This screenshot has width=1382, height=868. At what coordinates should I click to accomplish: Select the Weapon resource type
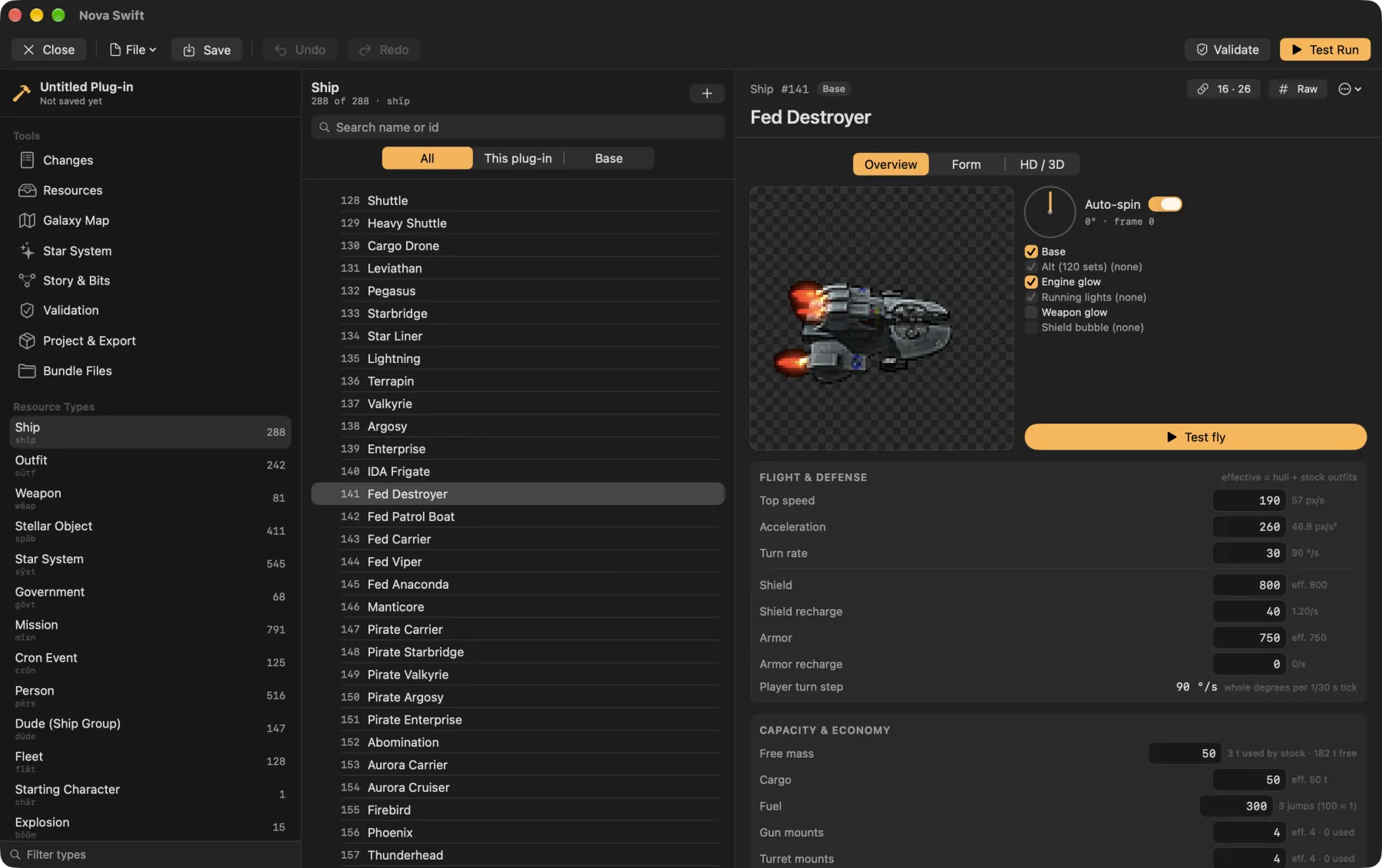coord(150,498)
